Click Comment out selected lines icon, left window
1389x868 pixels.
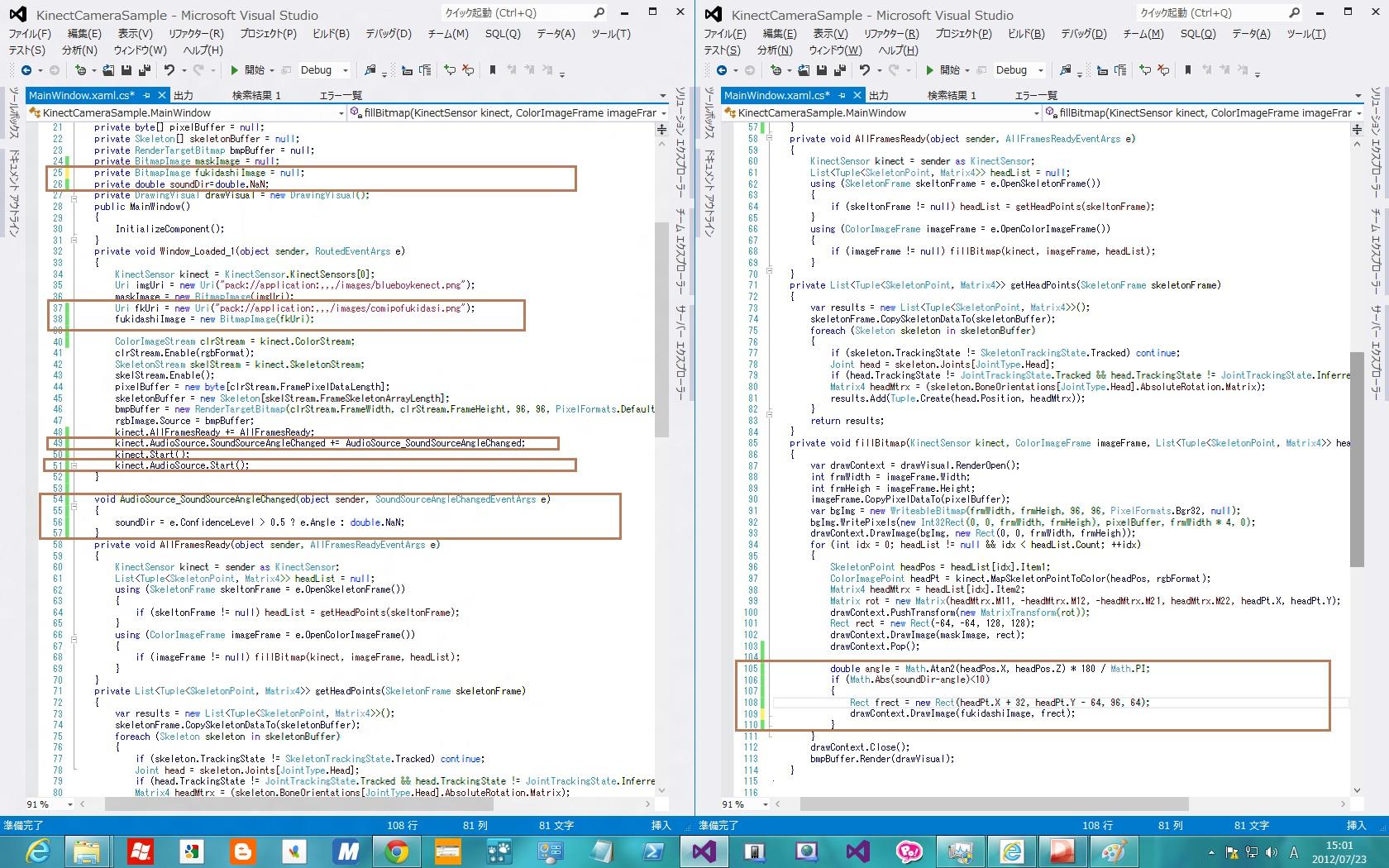coord(450,70)
